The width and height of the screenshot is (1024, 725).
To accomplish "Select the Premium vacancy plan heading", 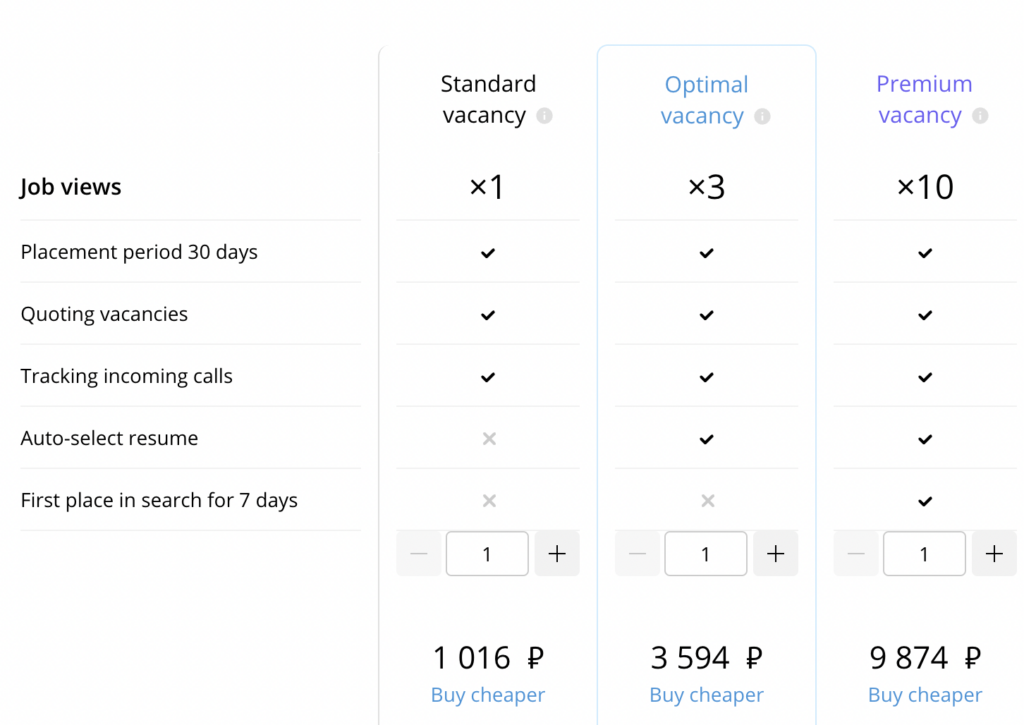I will pos(924,100).
